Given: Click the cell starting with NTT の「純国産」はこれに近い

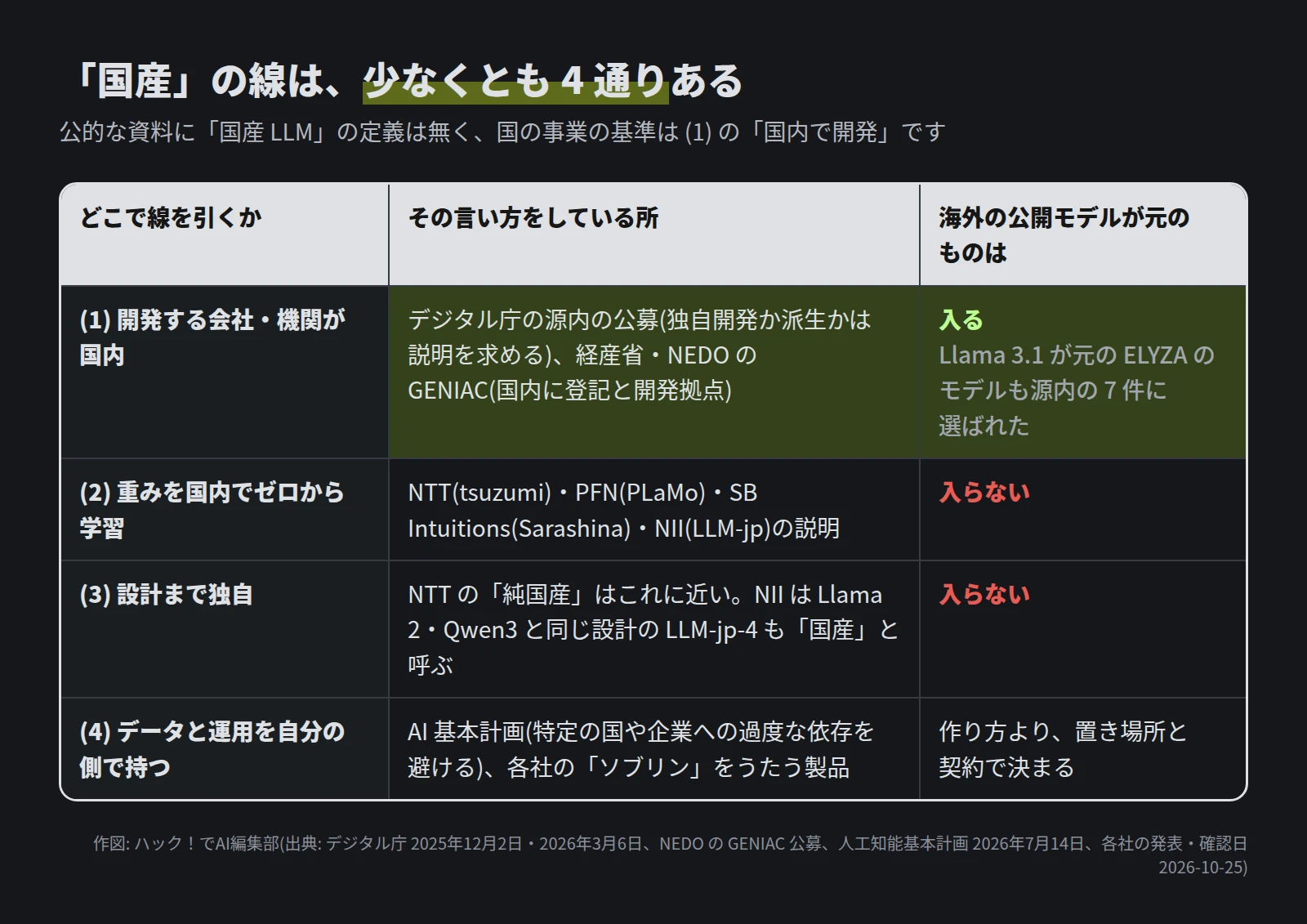Looking at the screenshot, I should point(653,629).
